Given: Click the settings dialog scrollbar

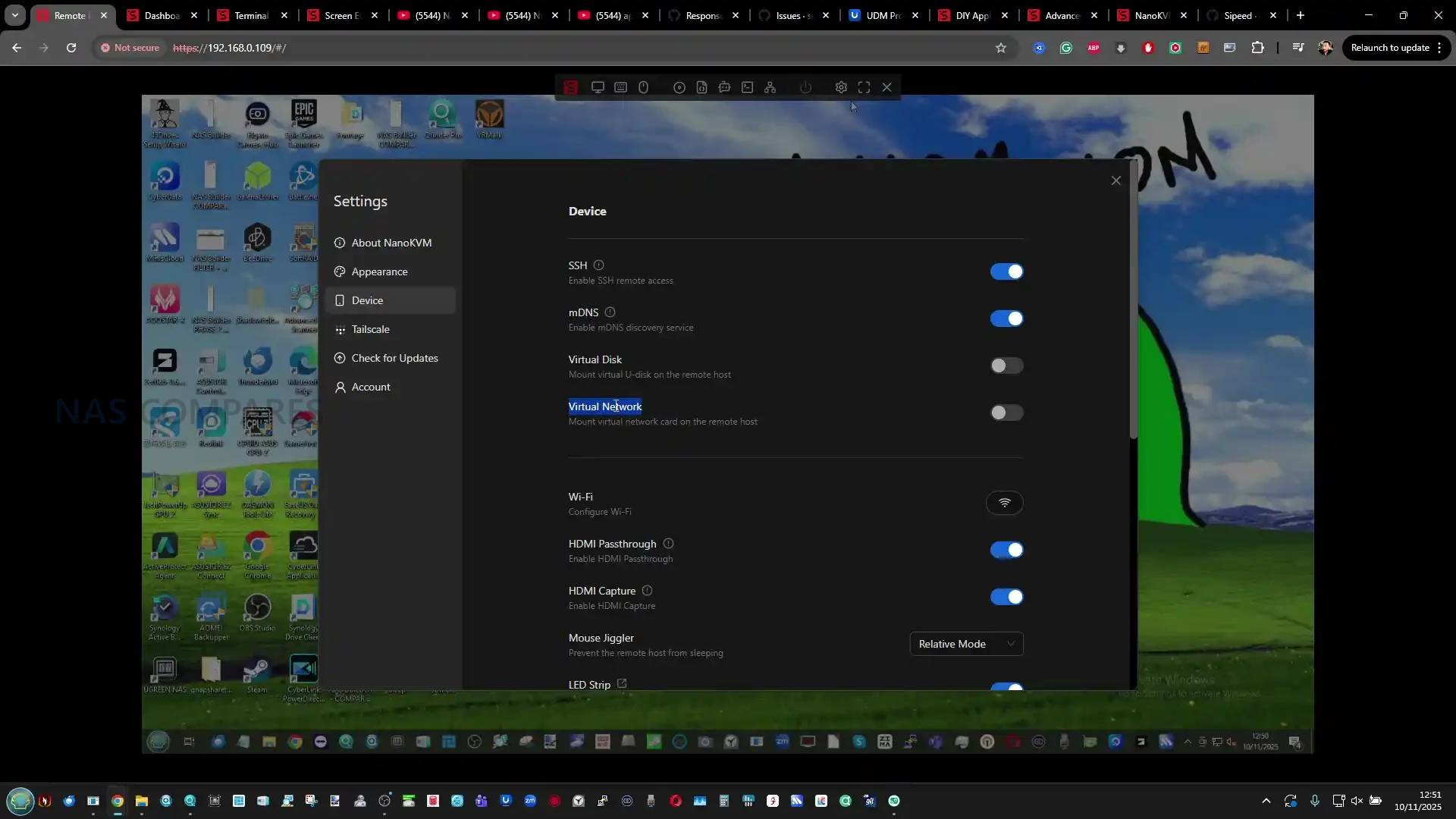Looking at the screenshot, I should coord(1133,303).
